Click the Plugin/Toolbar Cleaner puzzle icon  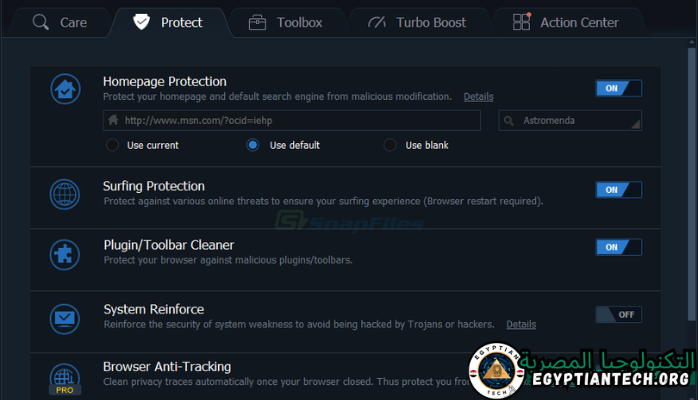(65, 251)
